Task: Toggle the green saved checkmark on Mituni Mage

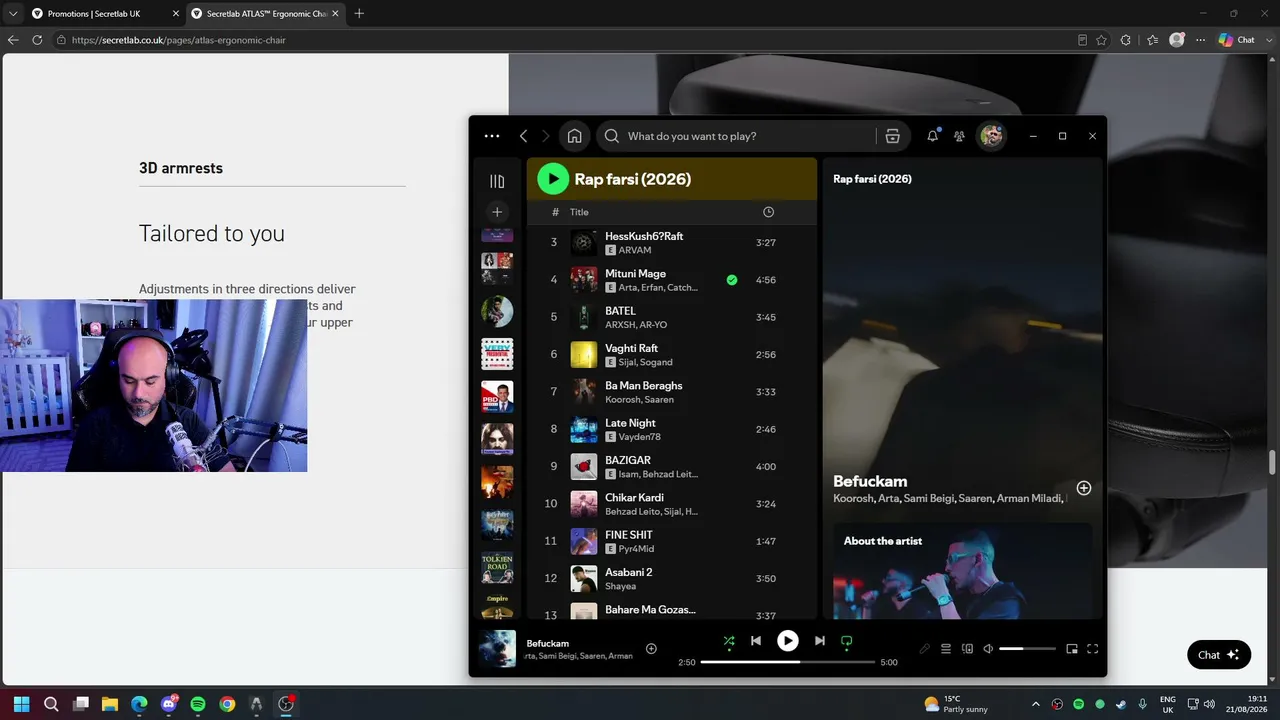Action: (x=732, y=280)
